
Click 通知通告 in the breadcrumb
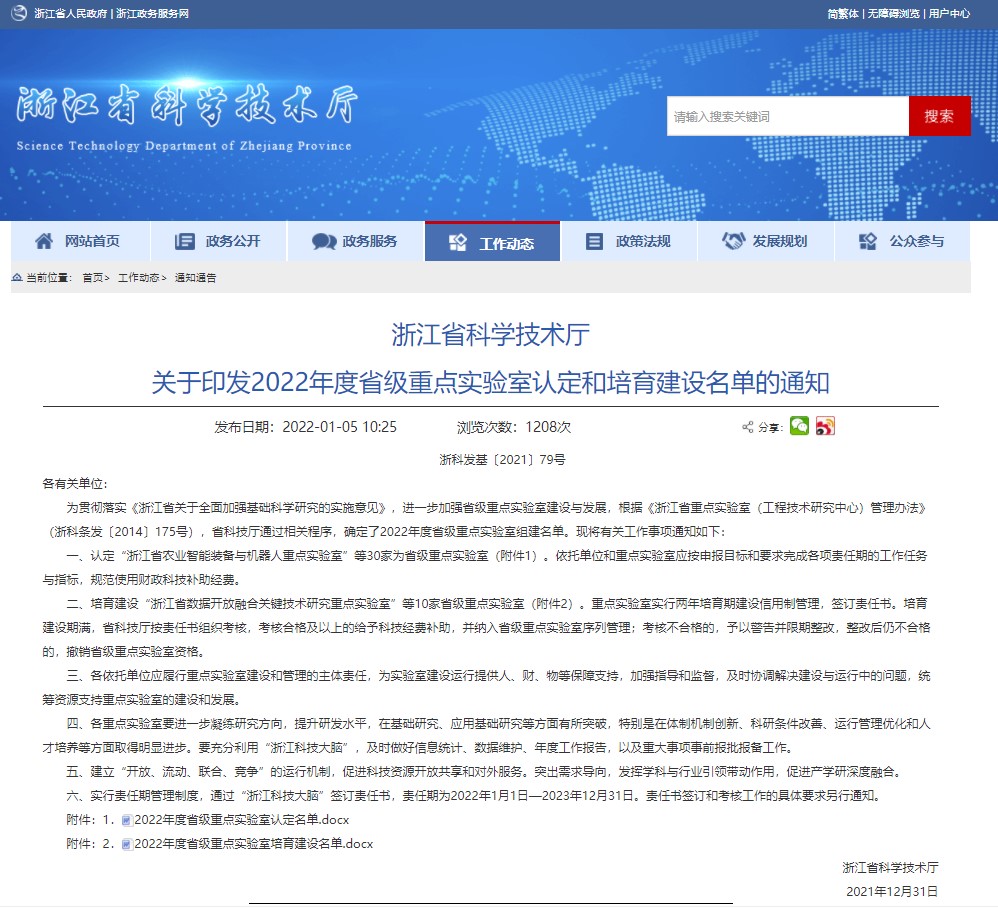tap(195, 277)
